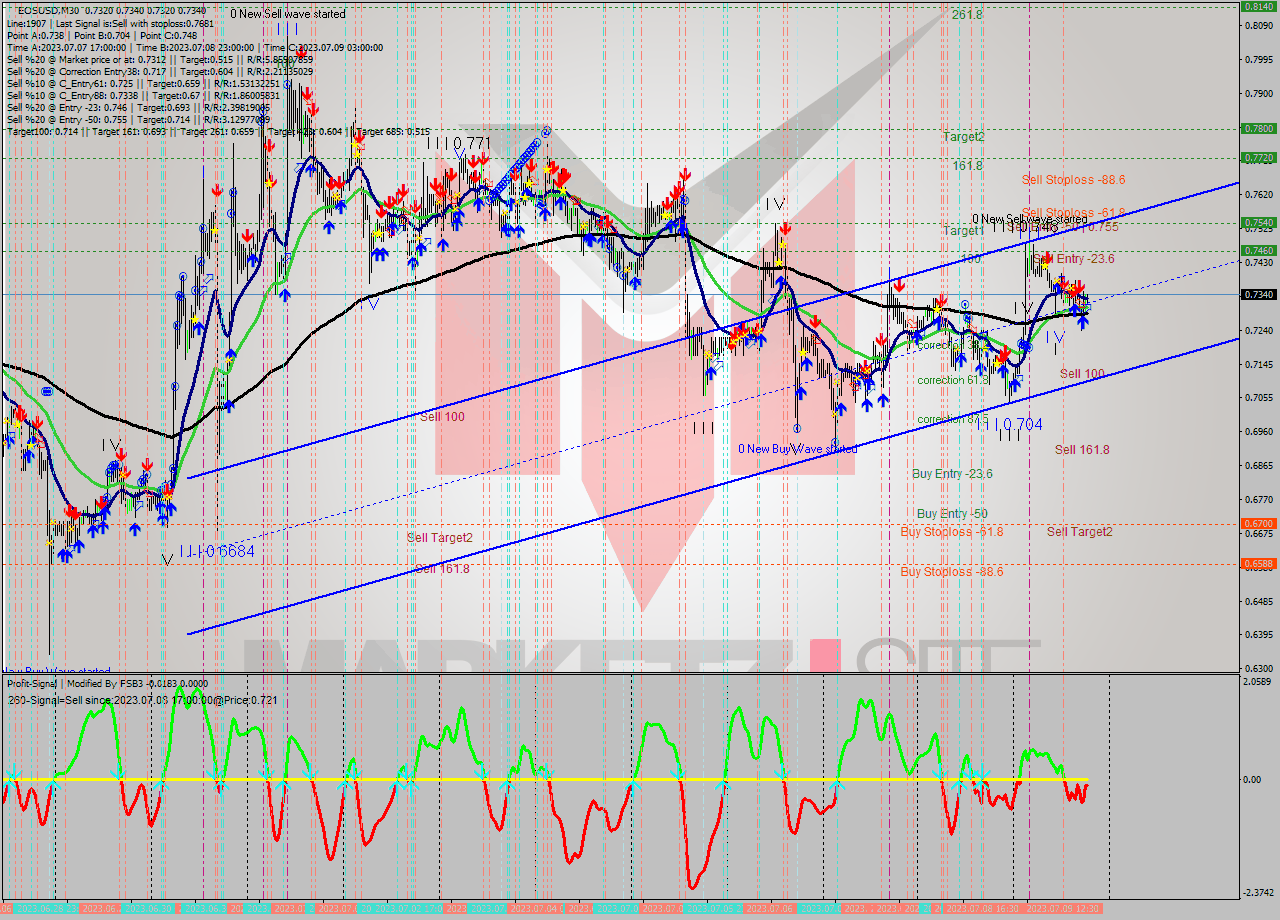Select the green 'Target2' label
Screen dimensions: 1280x920
coord(963,137)
